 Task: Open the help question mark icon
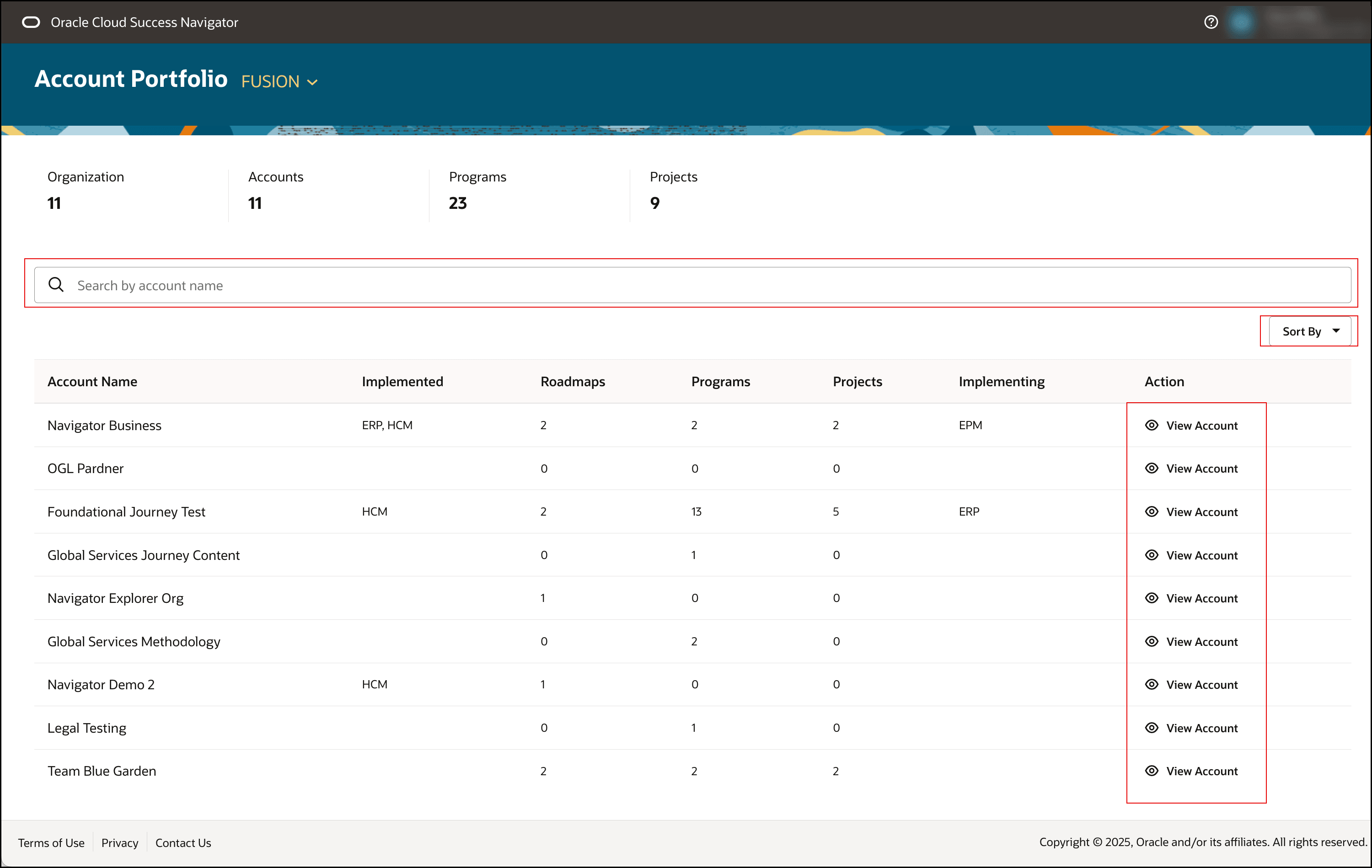[1211, 22]
